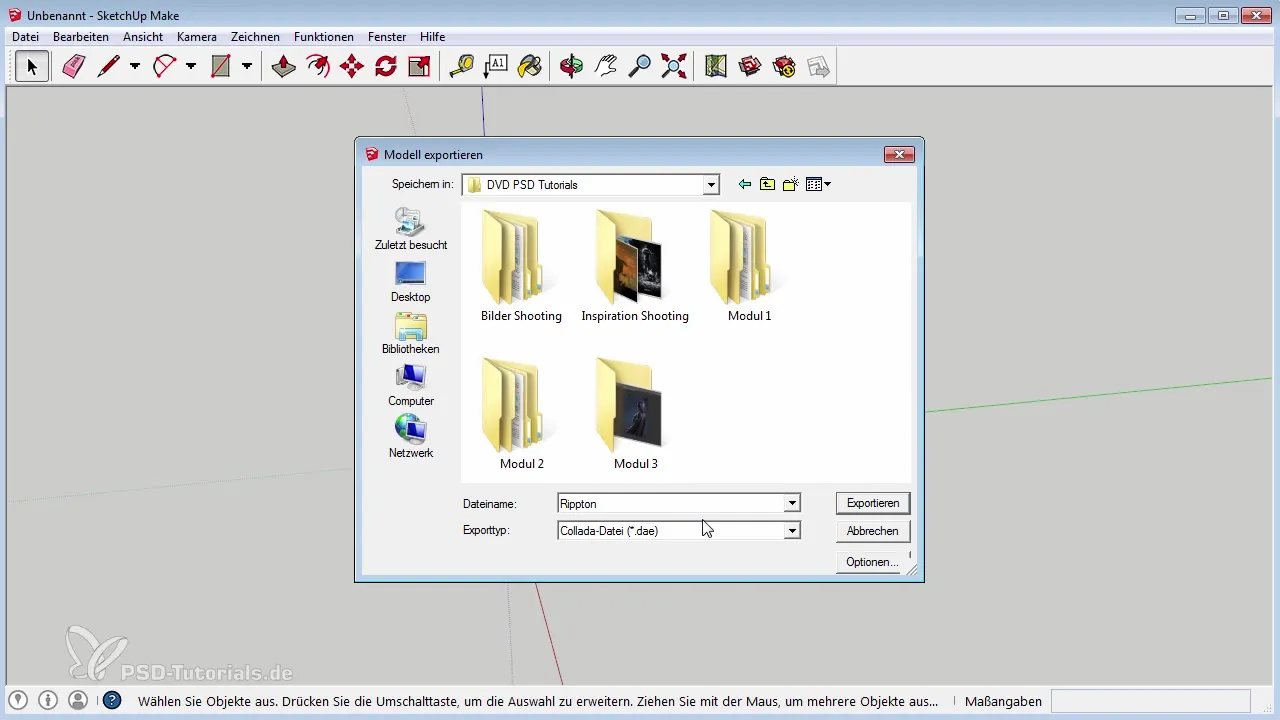The width and height of the screenshot is (1280, 720).
Task: Select the Modul 2 folder
Action: tap(521, 414)
